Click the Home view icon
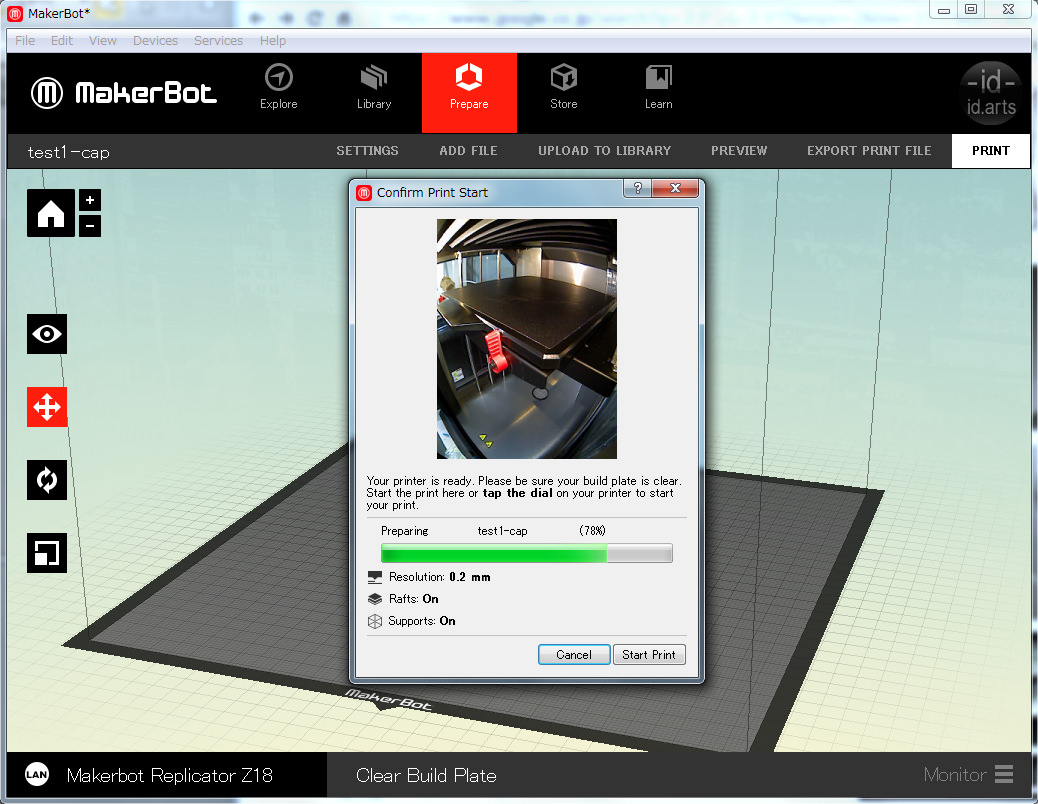 [50, 212]
